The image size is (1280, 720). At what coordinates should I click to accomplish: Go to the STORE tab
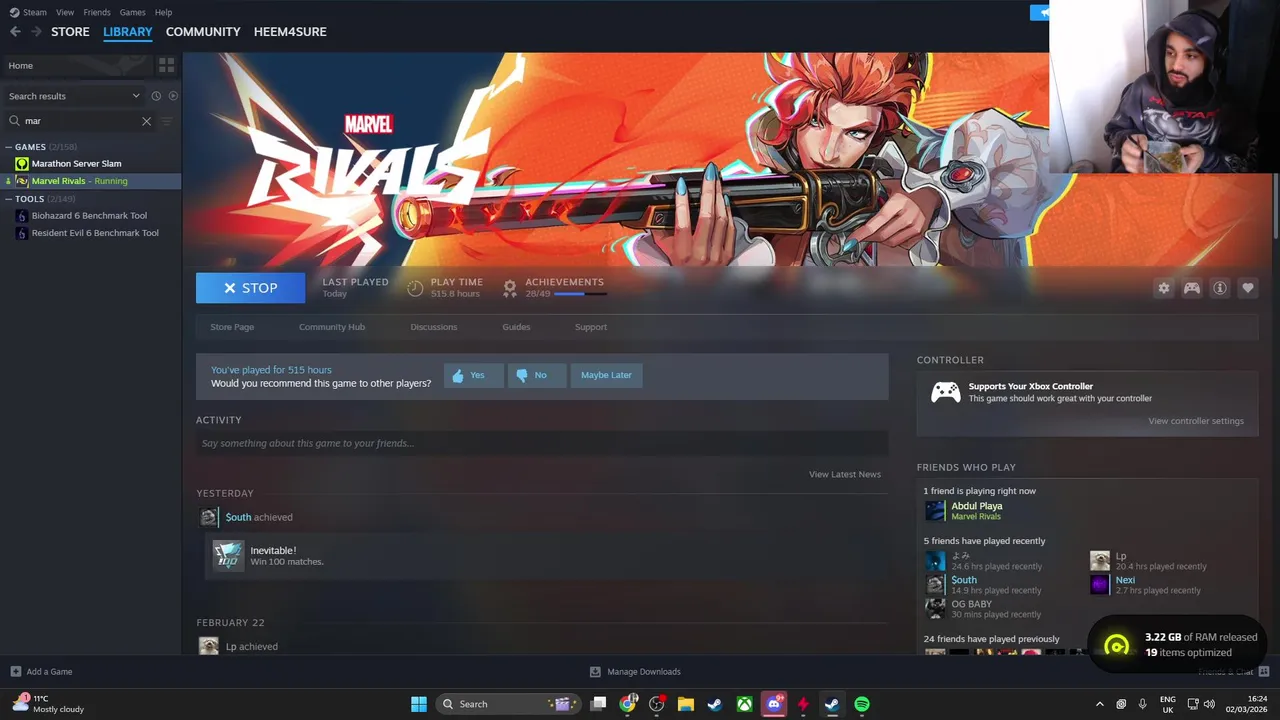[70, 32]
